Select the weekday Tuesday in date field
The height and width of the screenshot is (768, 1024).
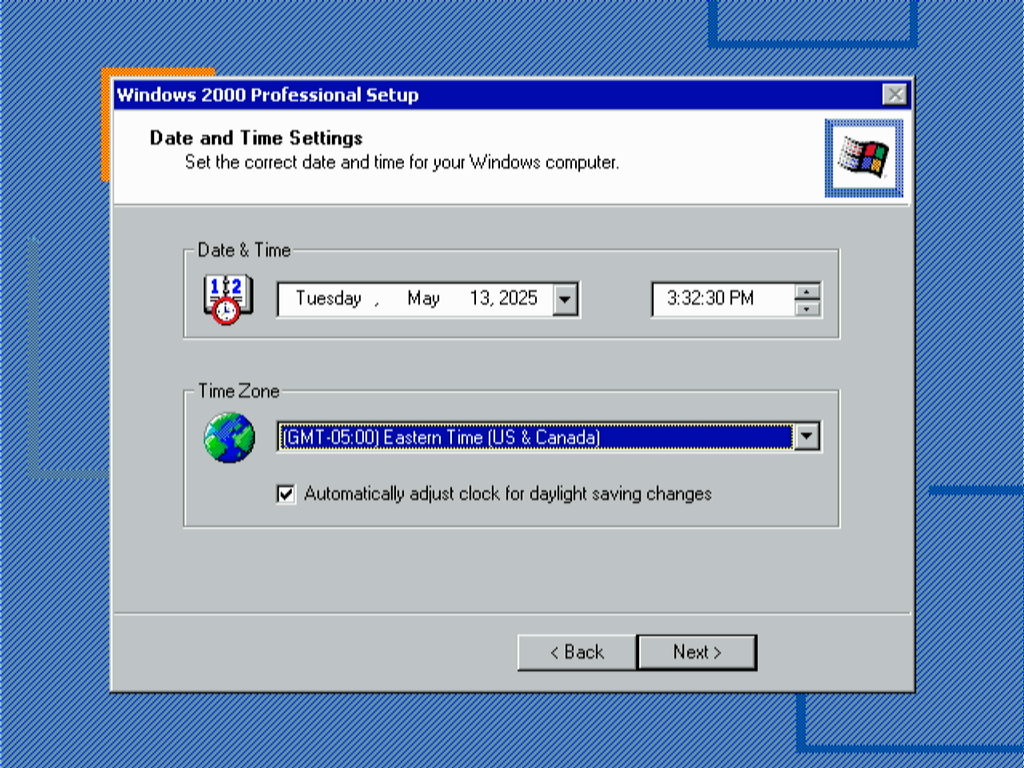coord(328,298)
